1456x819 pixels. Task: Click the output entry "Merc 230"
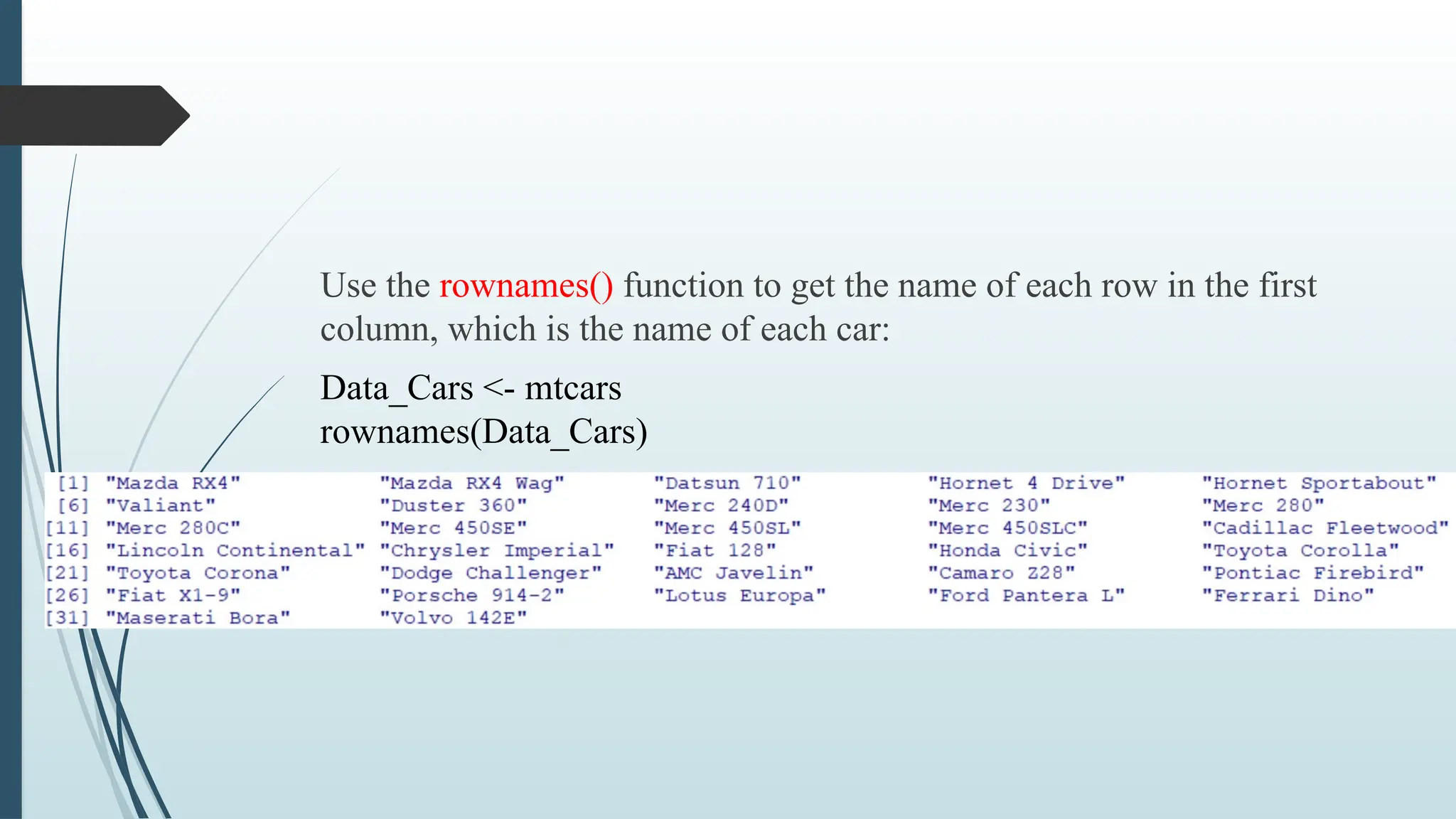pyautogui.click(x=989, y=506)
